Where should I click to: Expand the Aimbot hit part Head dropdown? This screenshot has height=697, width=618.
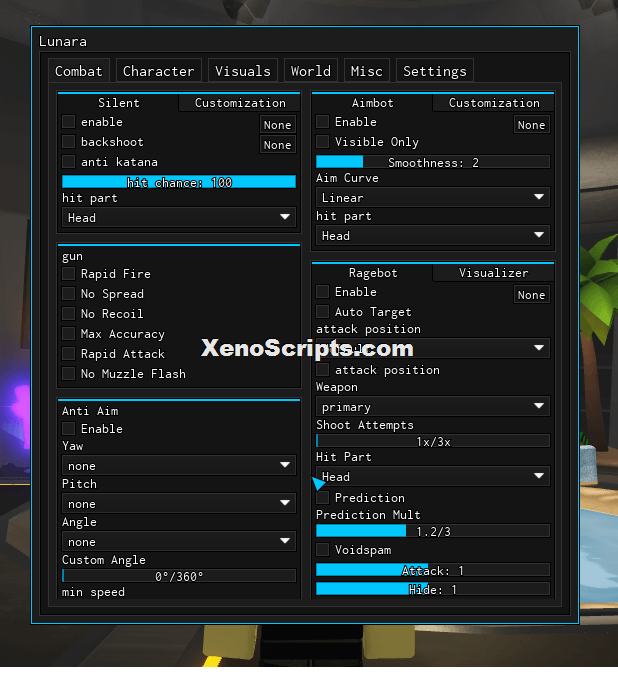tap(433, 235)
